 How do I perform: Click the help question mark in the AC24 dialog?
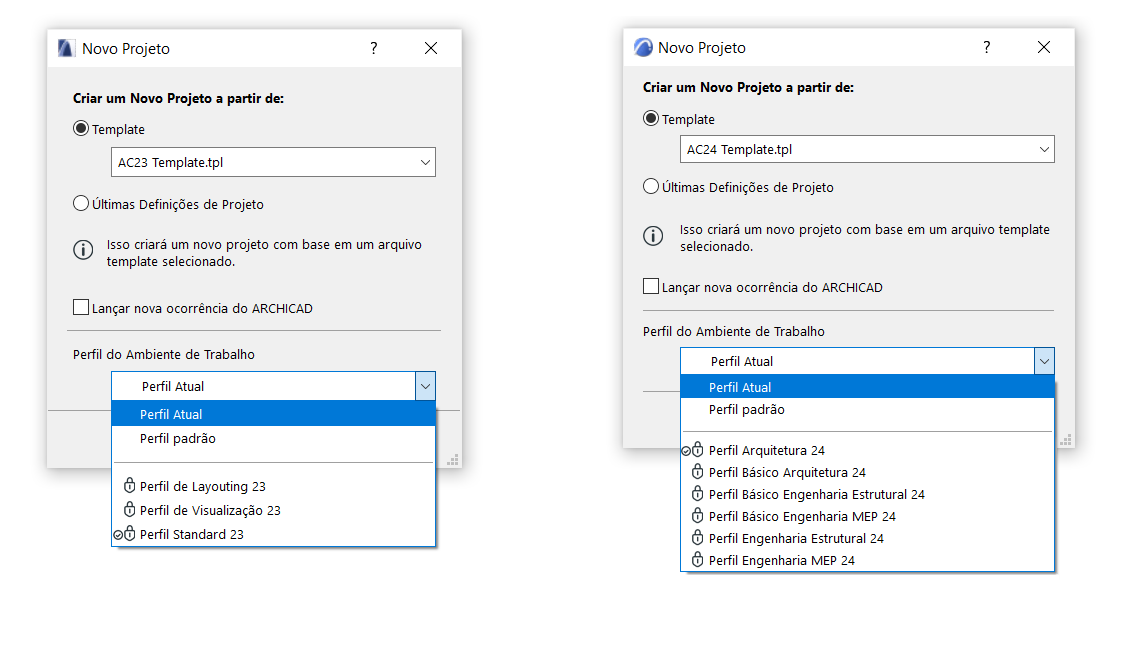[x=986, y=47]
